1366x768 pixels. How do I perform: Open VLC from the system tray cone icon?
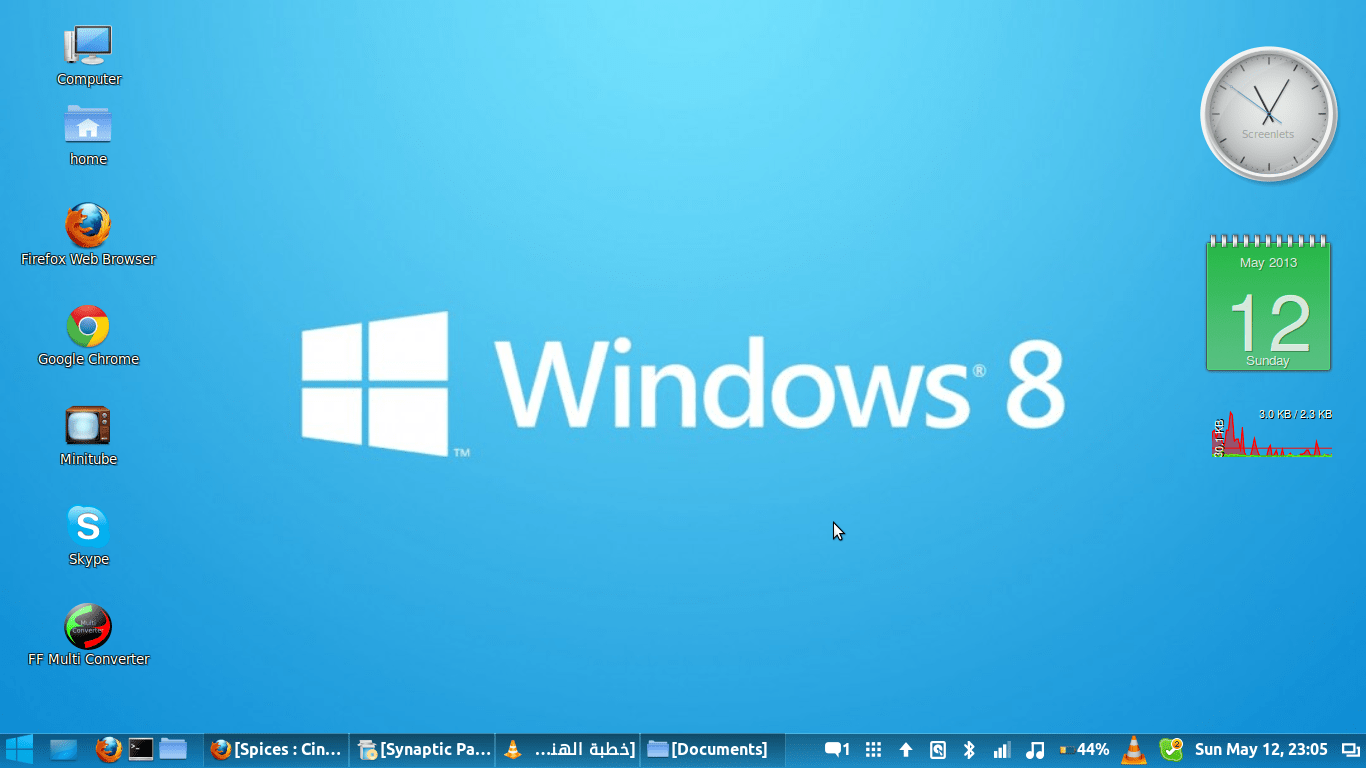[1134, 749]
